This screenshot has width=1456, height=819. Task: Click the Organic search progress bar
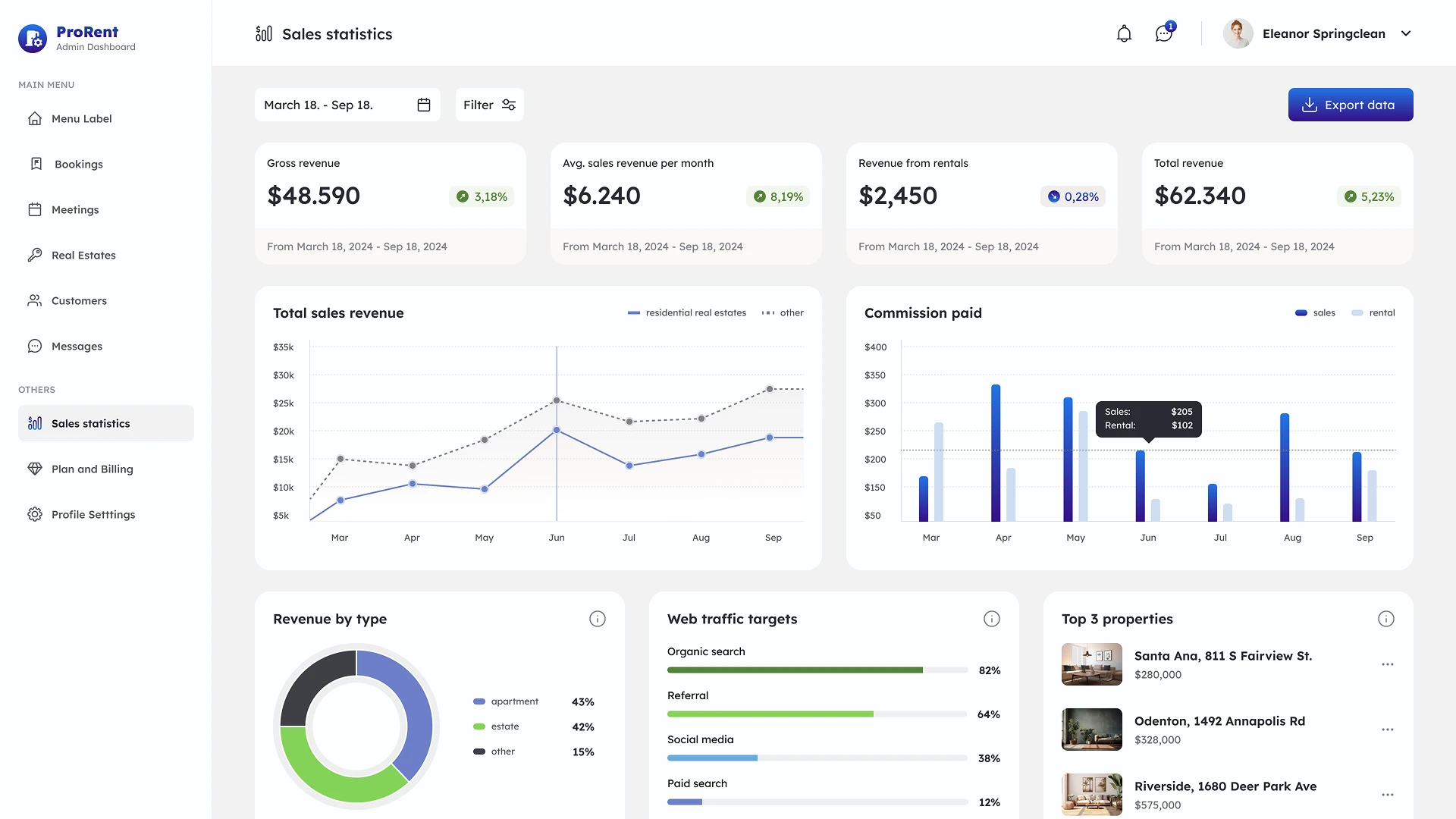coord(817,670)
